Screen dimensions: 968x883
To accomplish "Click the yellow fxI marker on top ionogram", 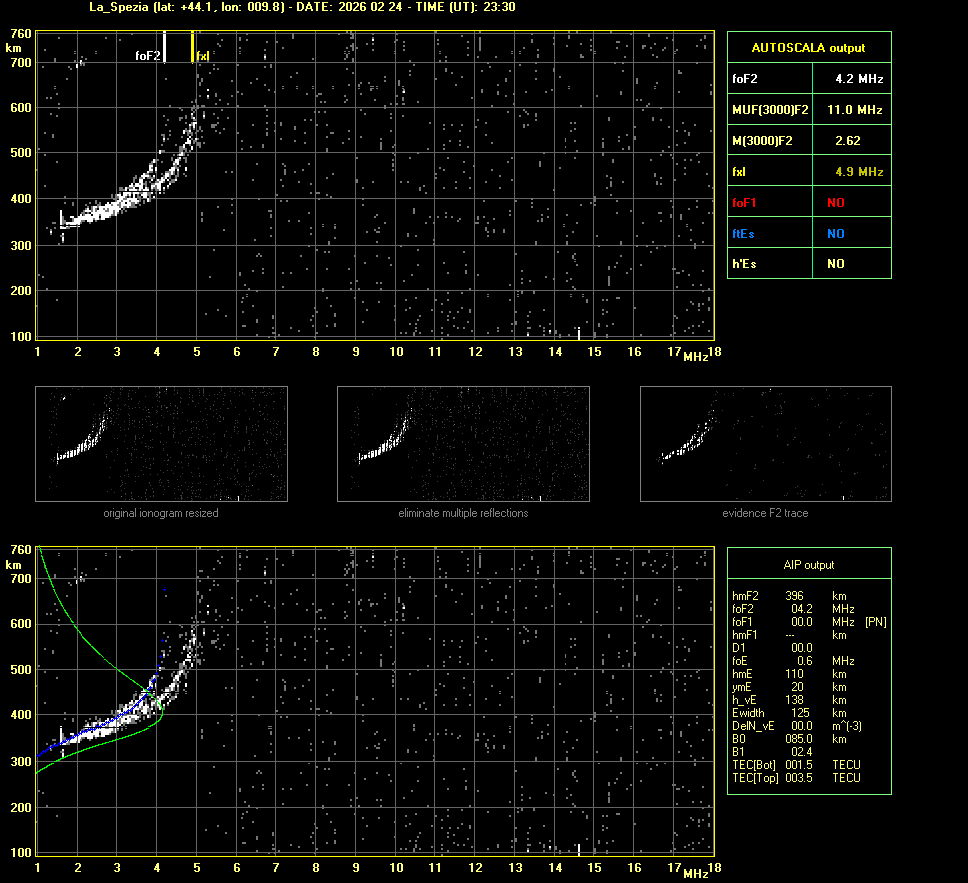I will click(193, 47).
